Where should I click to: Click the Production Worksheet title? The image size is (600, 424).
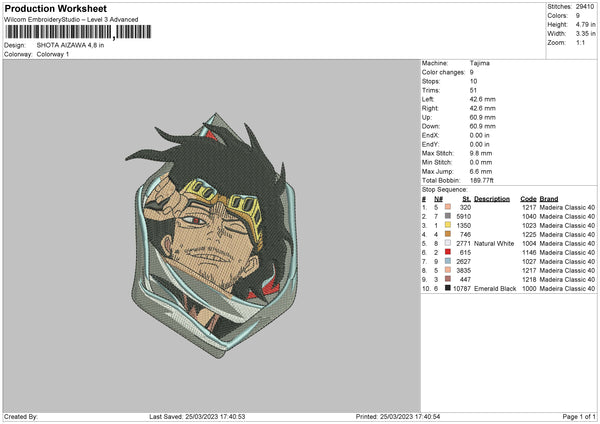pos(55,9)
